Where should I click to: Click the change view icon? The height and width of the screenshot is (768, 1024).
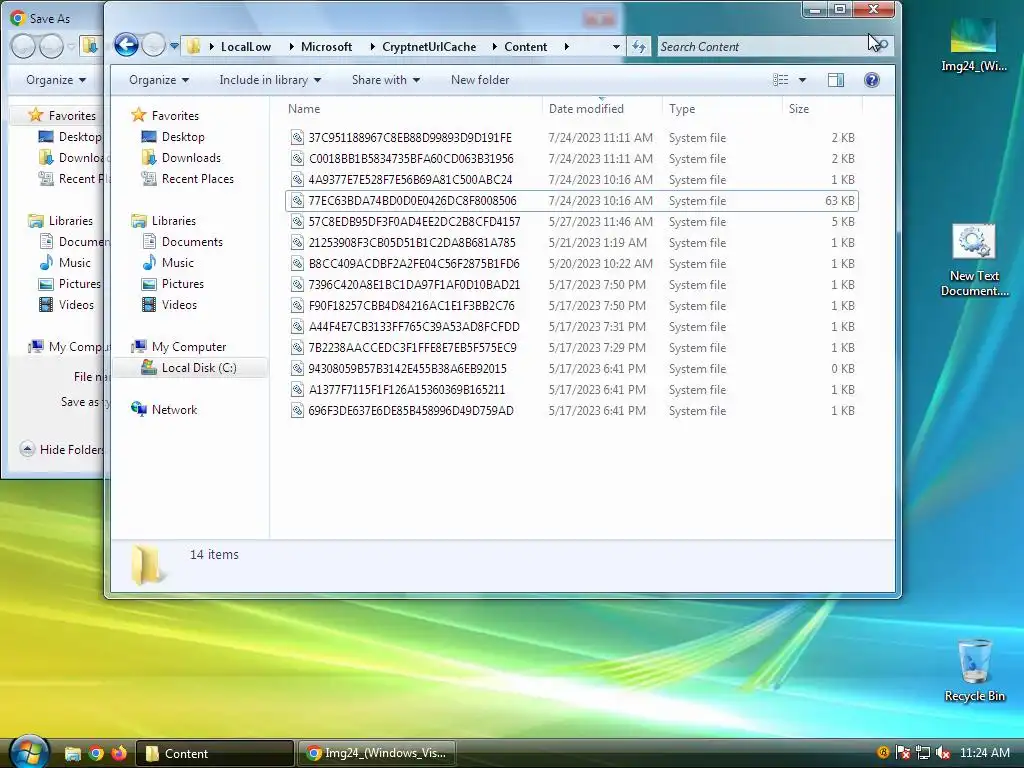(780, 80)
